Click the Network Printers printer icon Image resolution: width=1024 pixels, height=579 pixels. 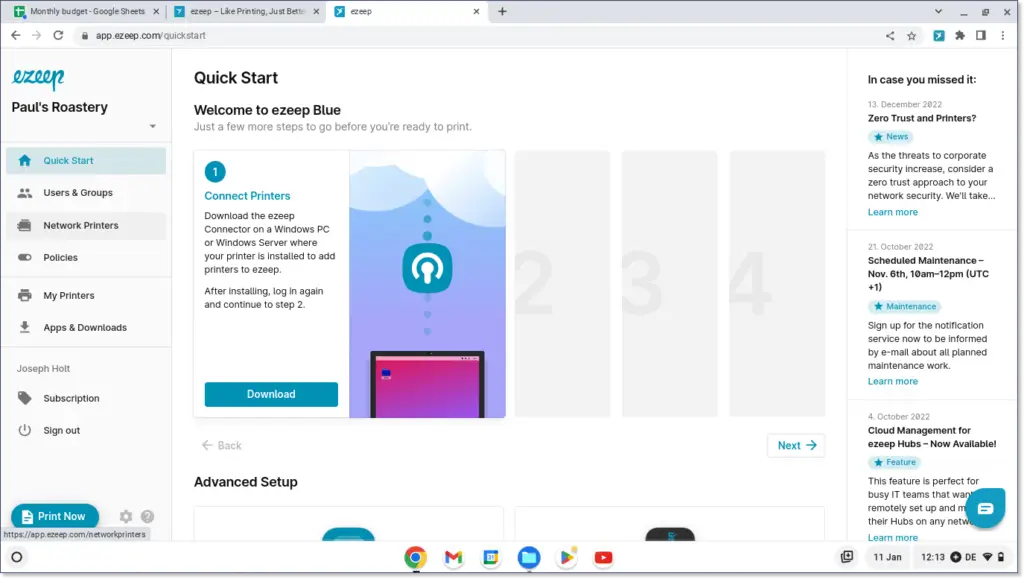coord(22,225)
